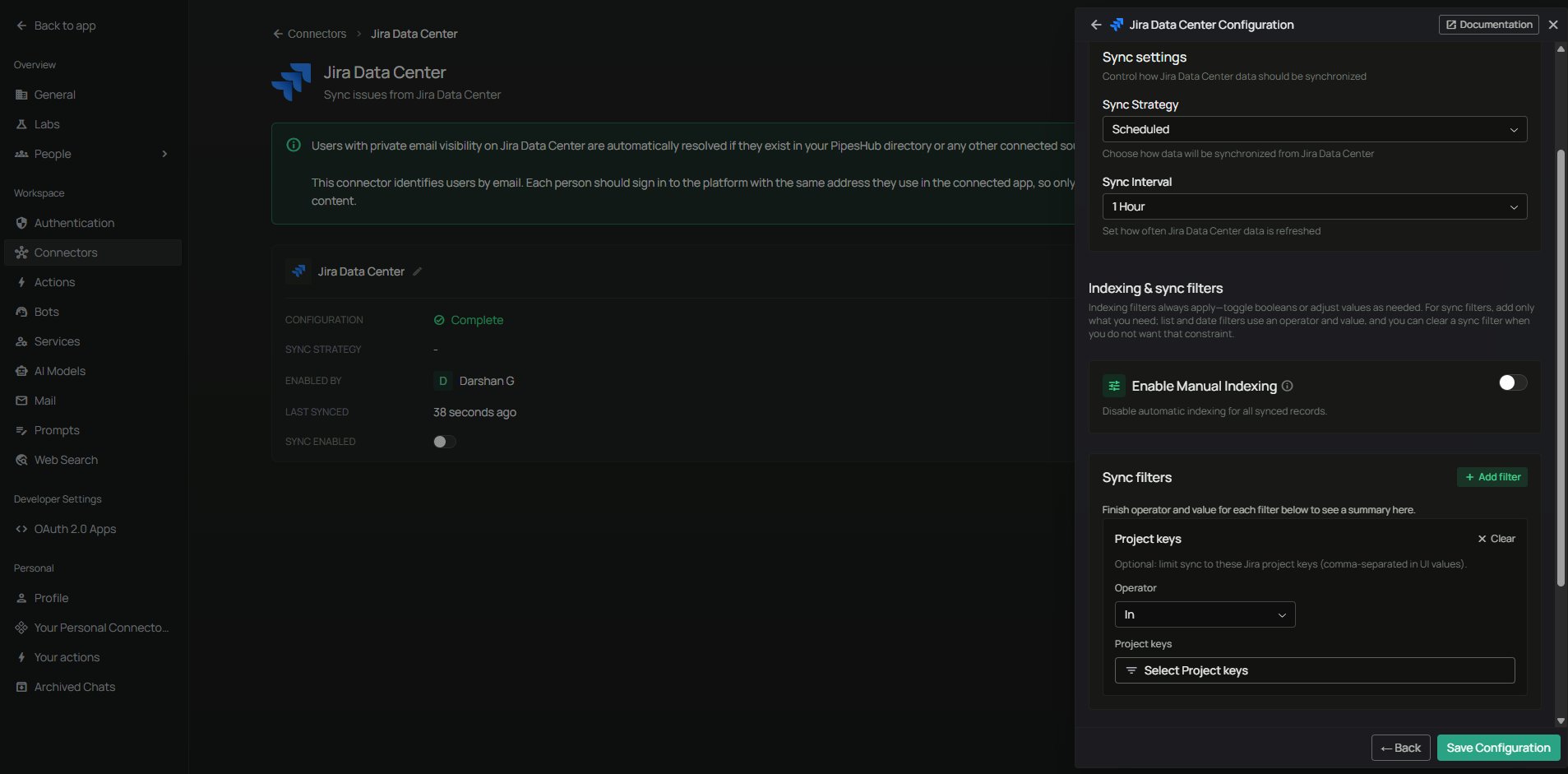Click the Actions lightning icon
Image resolution: width=1568 pixels, height=774 pixels.
click(21, 282)
